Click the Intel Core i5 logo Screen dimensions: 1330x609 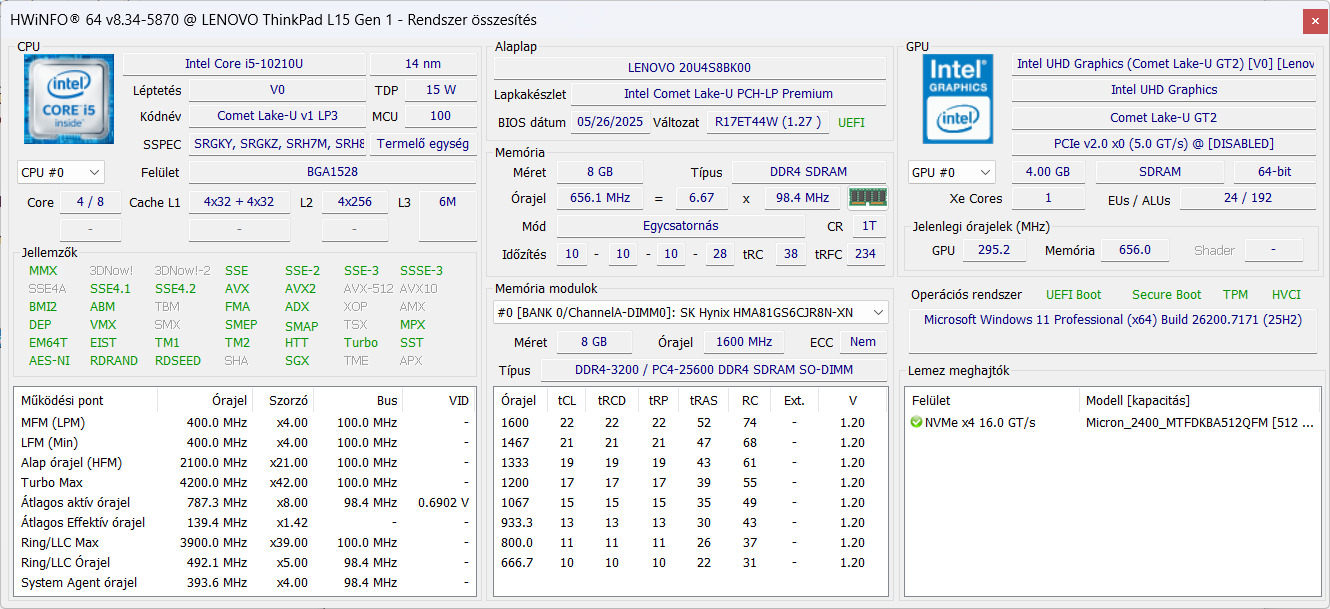(x=69, y=101)
